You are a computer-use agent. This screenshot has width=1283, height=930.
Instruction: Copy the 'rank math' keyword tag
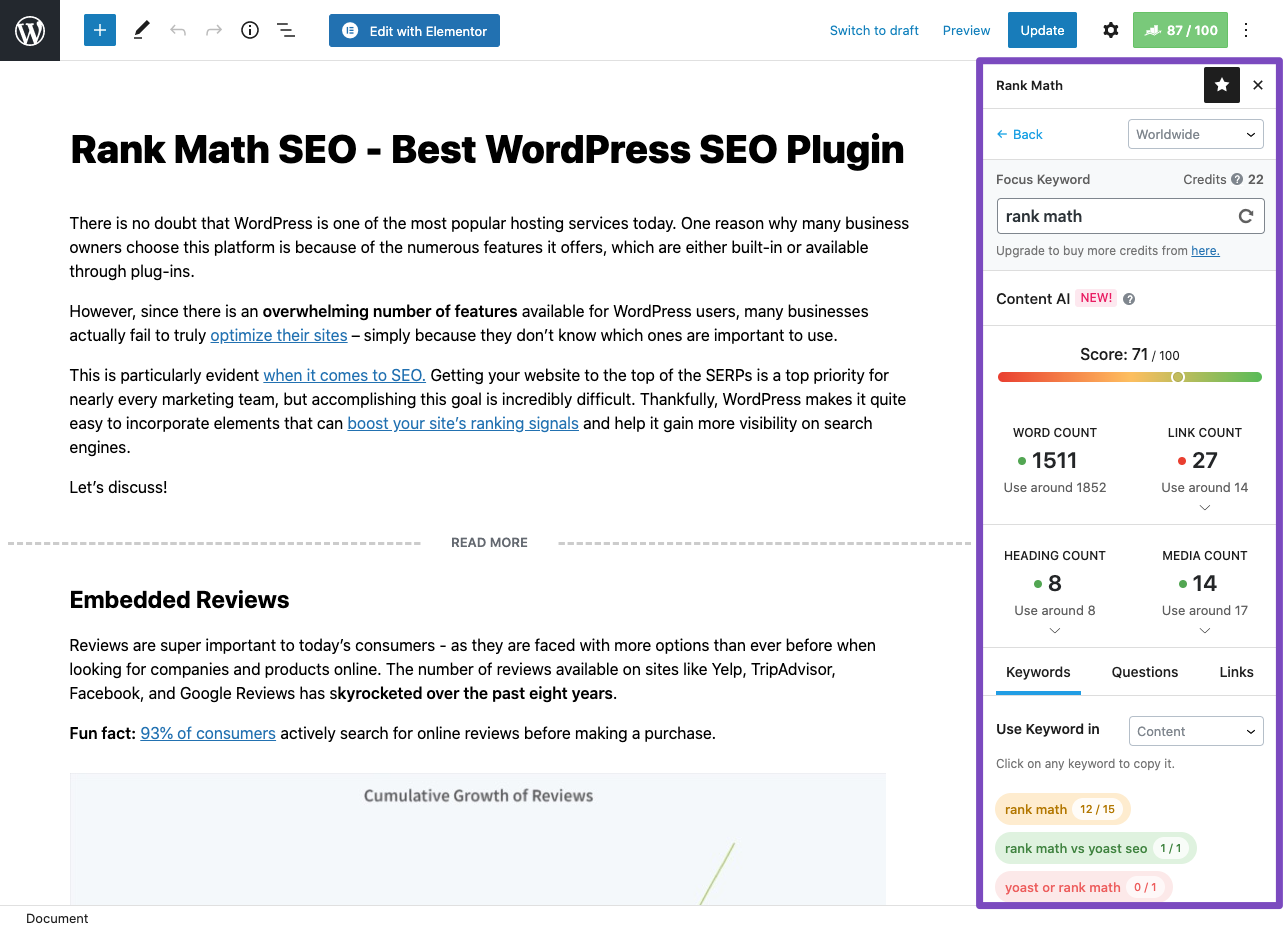coord(1062,809)
